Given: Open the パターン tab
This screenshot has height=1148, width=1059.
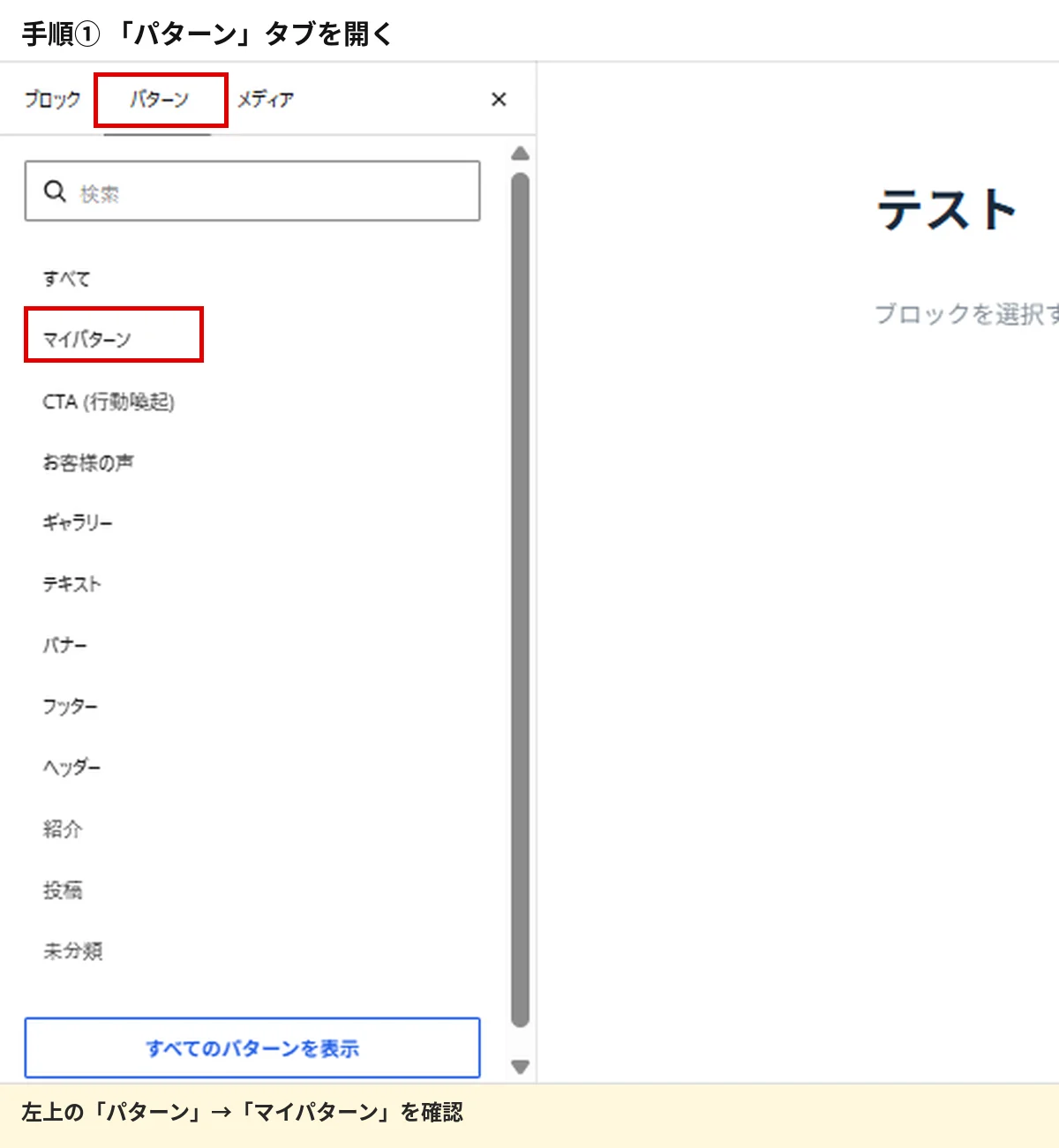Looking at the screenshot, I should click(160, 100).
